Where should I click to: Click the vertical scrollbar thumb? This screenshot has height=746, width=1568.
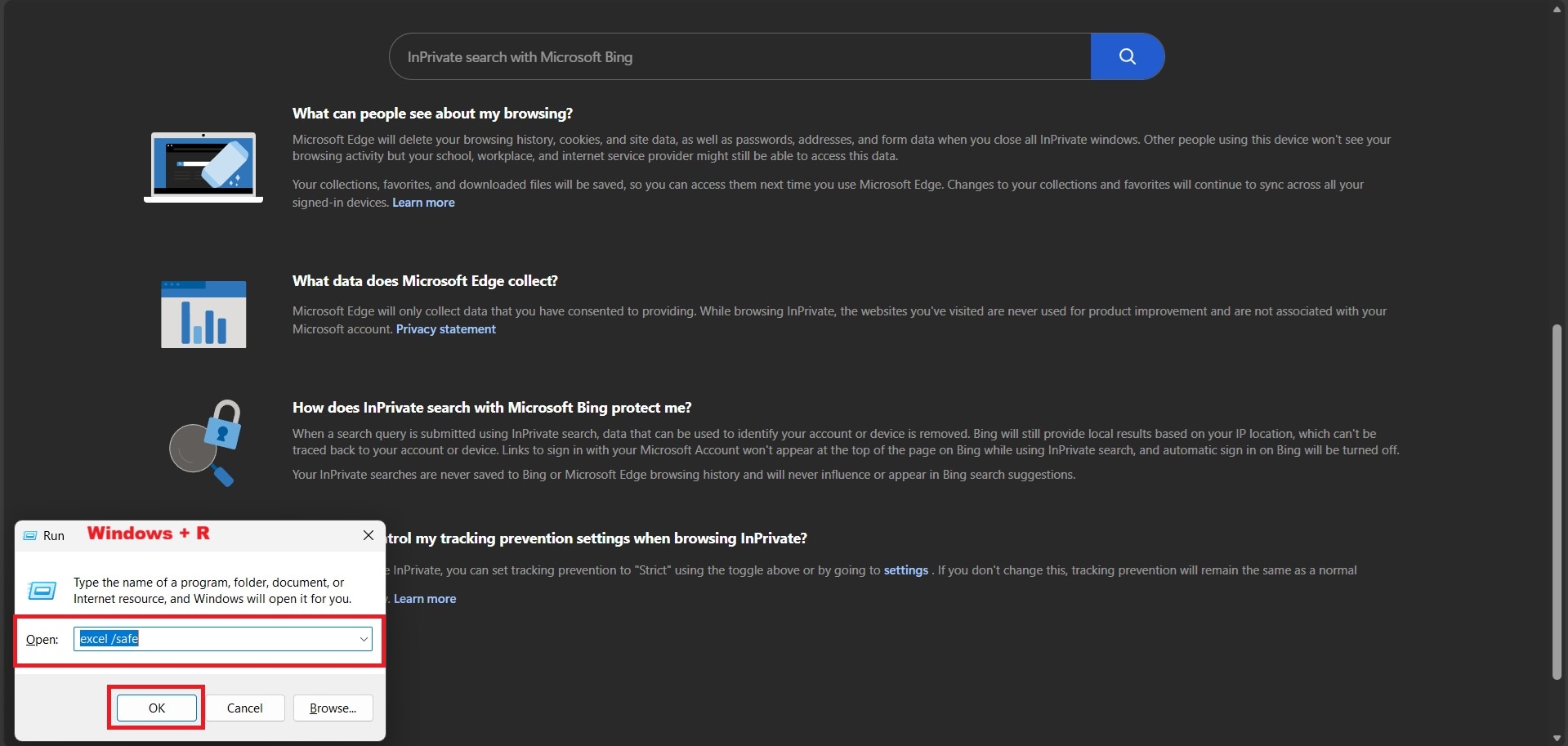click(x=1557, y=502)
